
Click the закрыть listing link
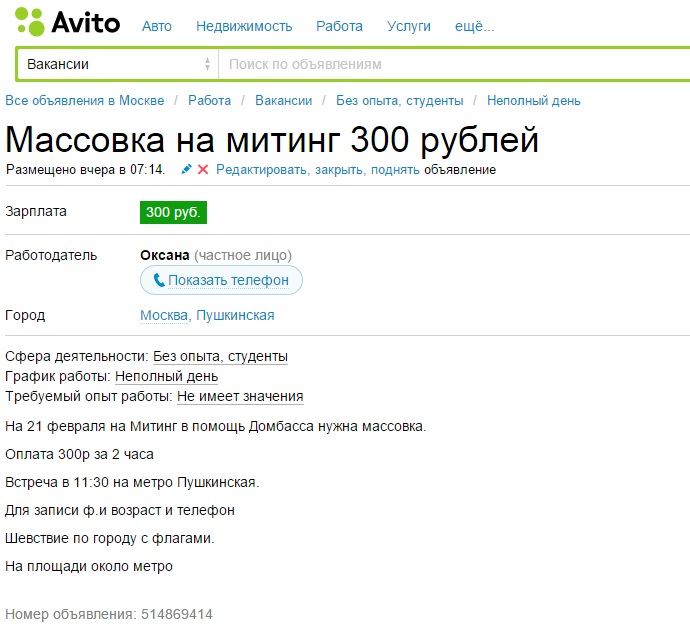pyautogui.click(x=340, y=170)
